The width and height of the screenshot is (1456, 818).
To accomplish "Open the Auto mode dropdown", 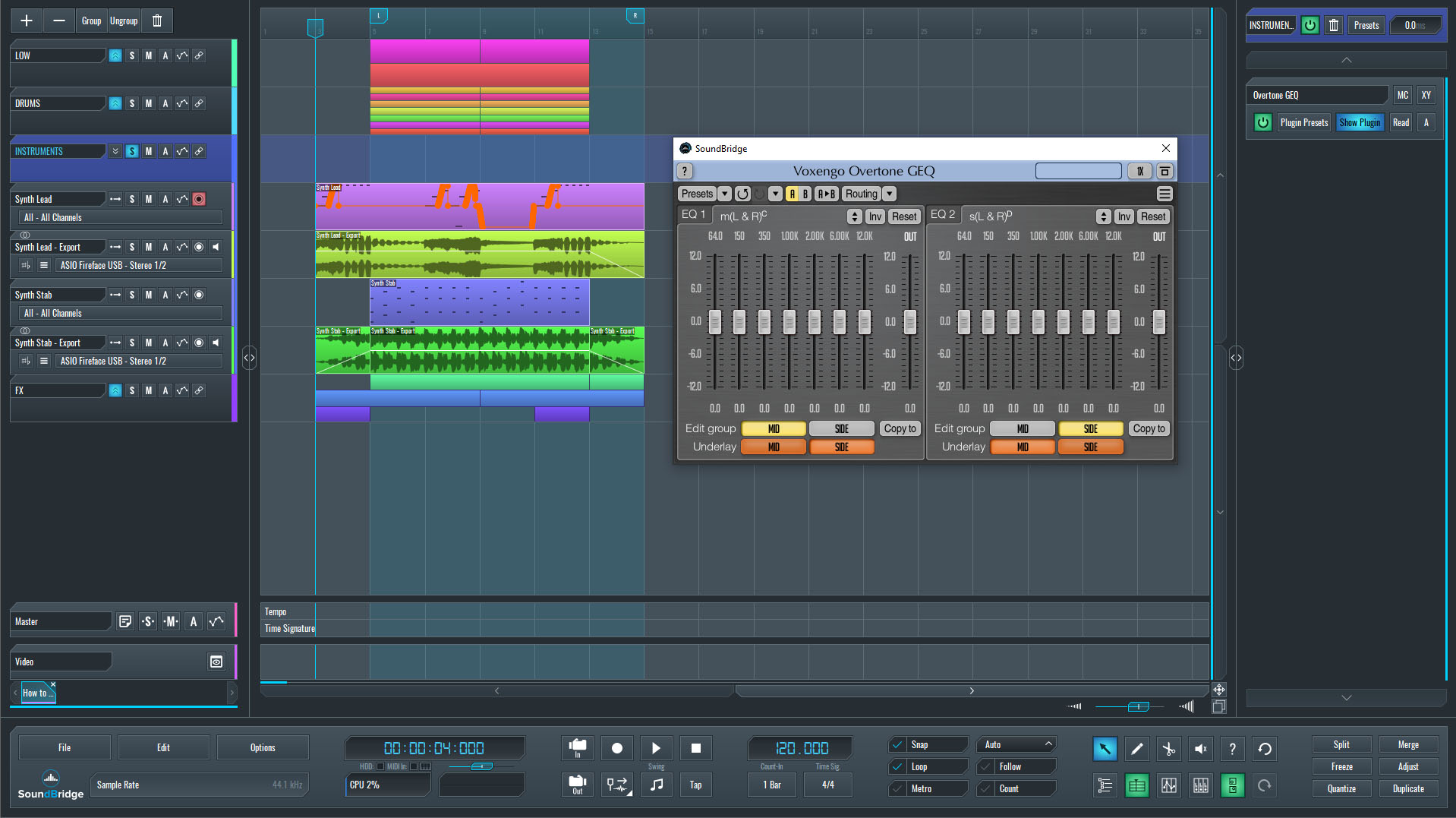I will [x=1016, y=745].
